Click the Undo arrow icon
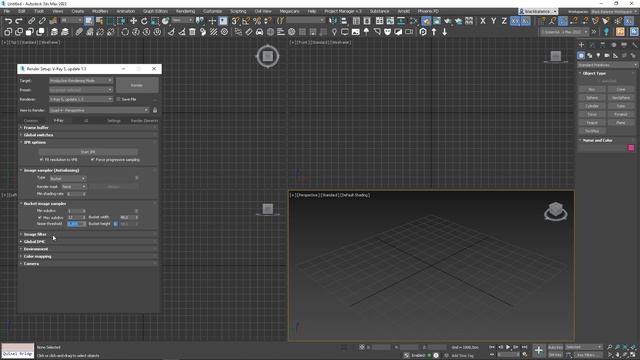Viewport: 640px width, 360px height. [x=8, y=20]
